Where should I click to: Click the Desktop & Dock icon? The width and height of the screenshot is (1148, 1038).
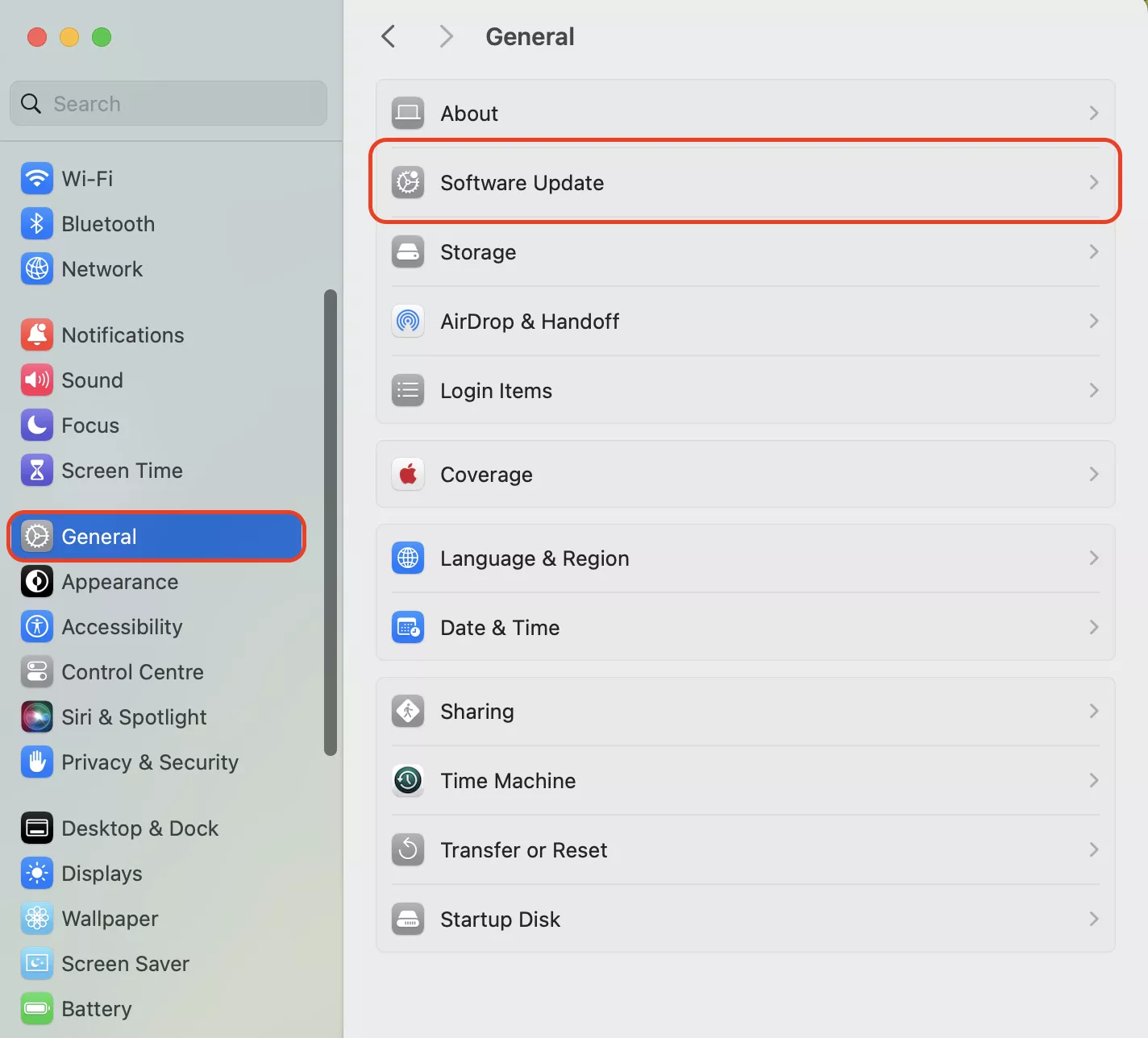pos(37,828)
